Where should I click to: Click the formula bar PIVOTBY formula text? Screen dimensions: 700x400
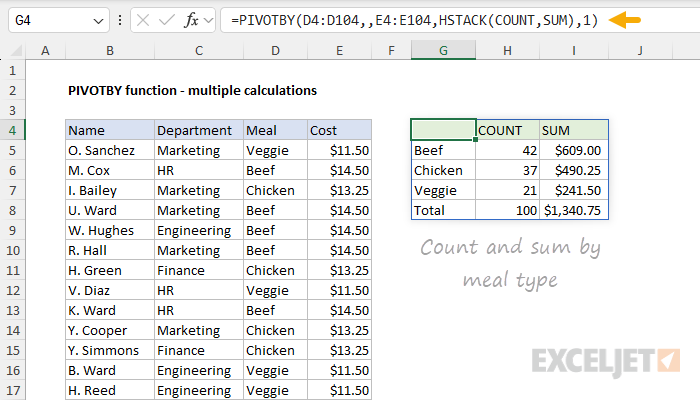pyautogui.click(x=414, y=21)
